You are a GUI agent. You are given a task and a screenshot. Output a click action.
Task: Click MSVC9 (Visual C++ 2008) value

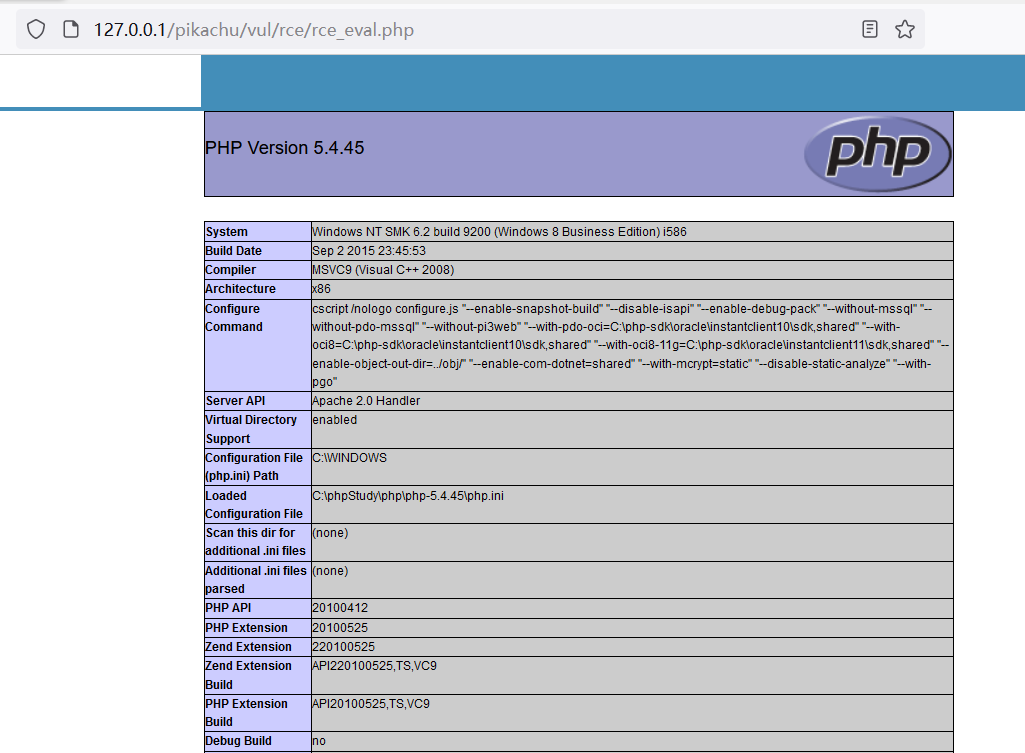pyautogui.click(x=383, y=269)
